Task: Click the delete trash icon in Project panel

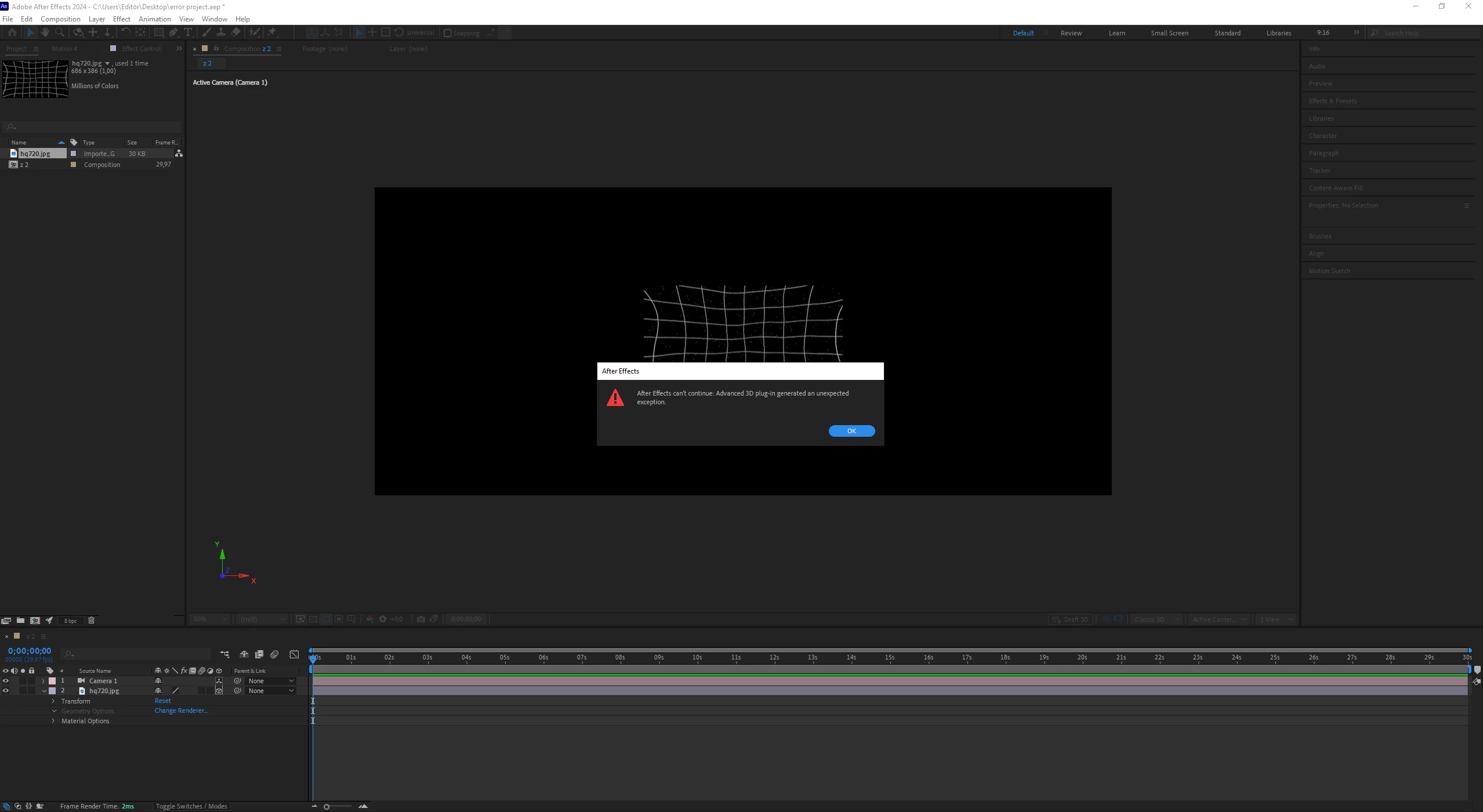Action: (91, 620)
